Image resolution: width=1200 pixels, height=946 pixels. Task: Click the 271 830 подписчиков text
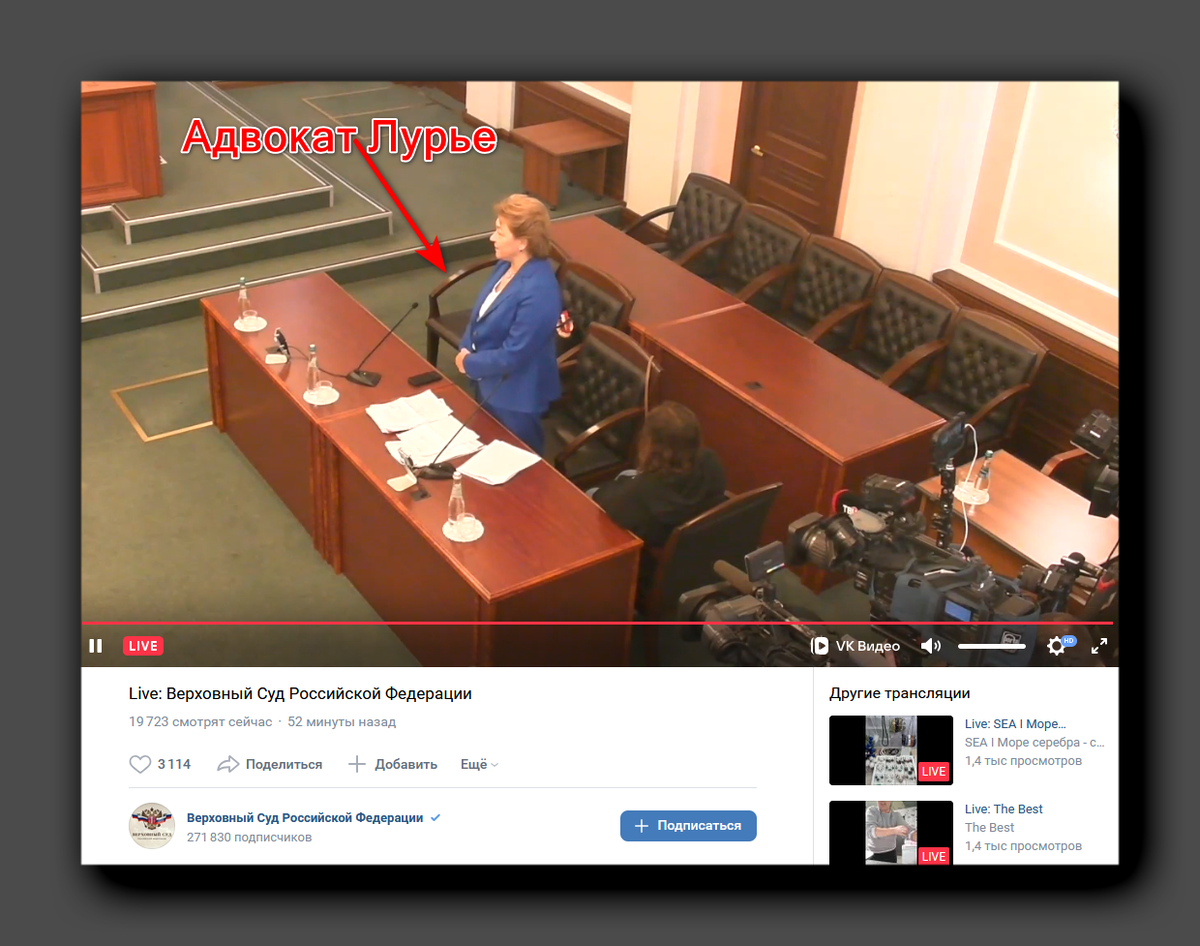tap(249, 837)
